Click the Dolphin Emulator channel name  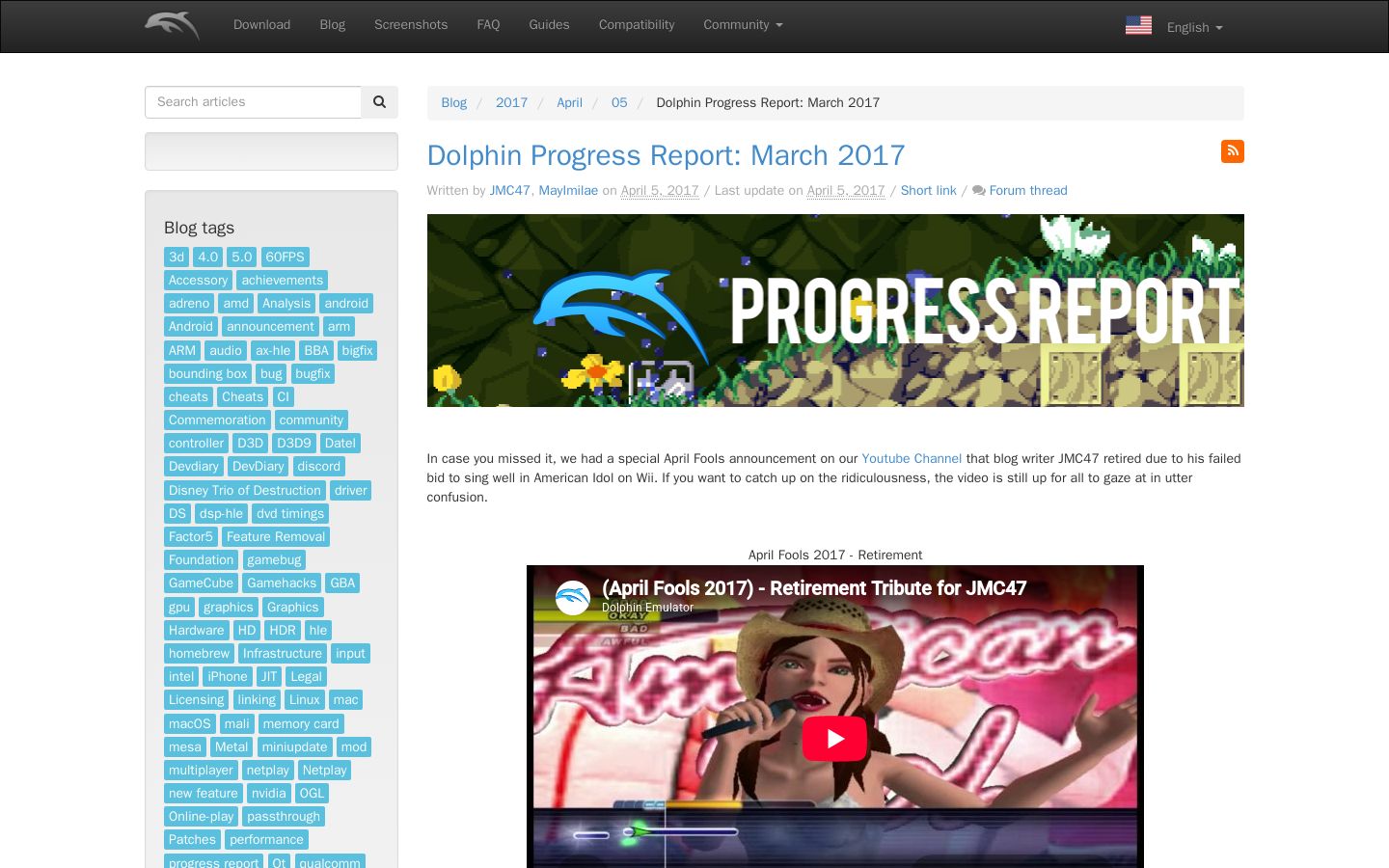tap(647, 608)
